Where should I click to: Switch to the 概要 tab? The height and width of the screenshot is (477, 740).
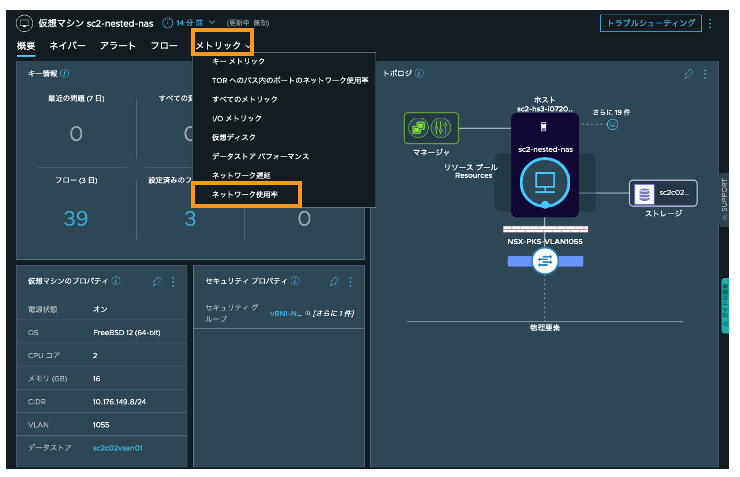pyautogui.click(x=26, y=46)
